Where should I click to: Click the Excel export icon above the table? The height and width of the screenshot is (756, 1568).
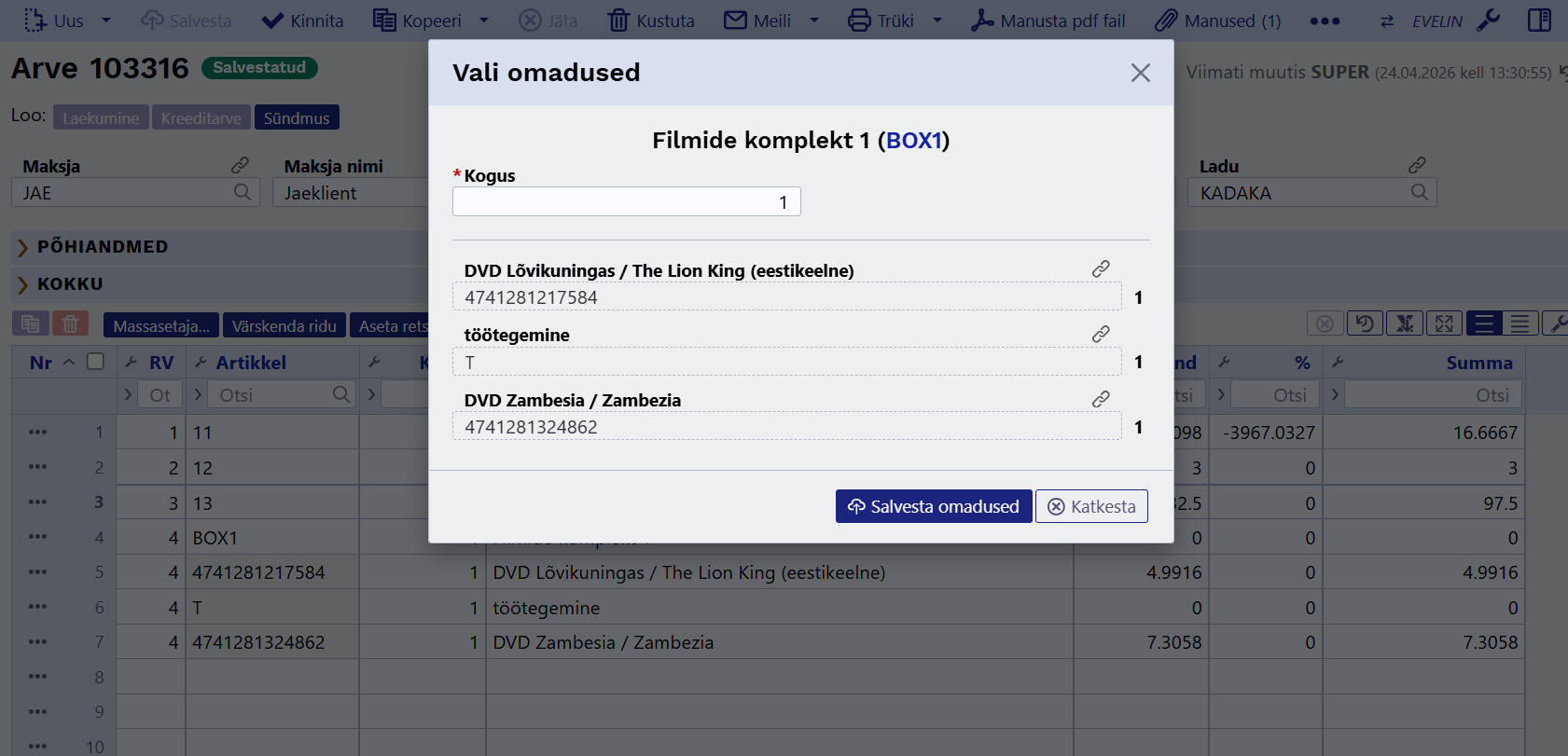point(1405,323)
